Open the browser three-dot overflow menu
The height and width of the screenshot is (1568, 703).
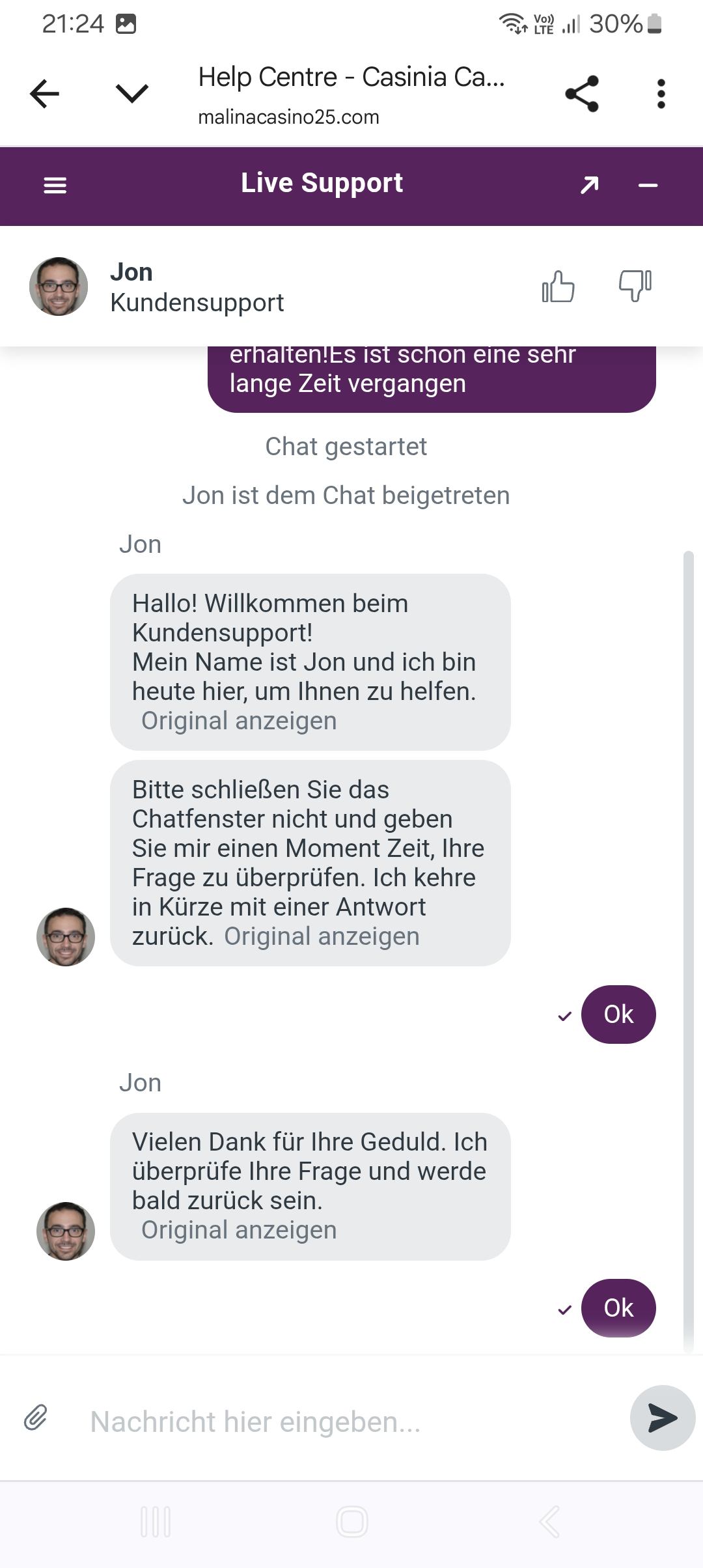click(661, 94)
